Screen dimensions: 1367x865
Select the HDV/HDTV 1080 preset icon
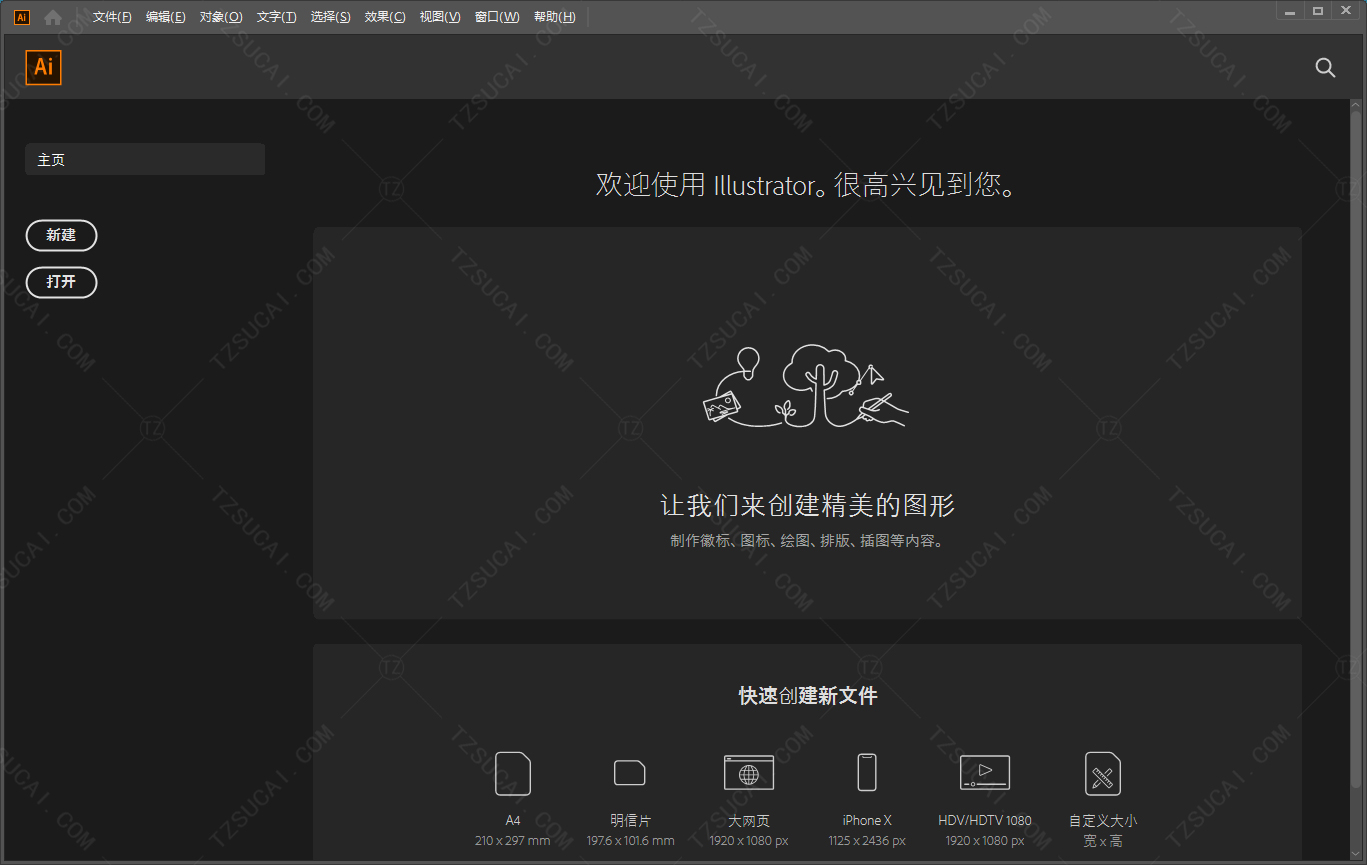(985, 772)
